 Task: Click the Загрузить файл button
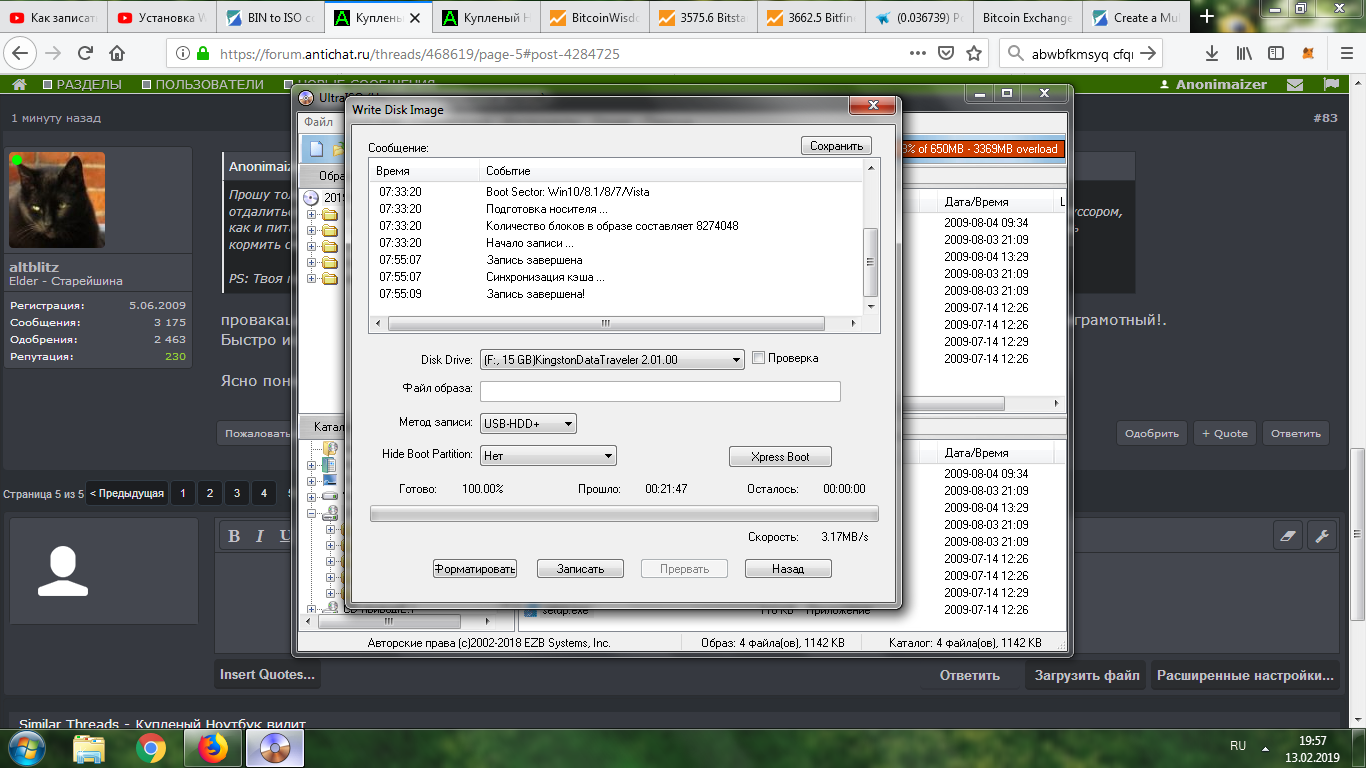coord(1087,675)
